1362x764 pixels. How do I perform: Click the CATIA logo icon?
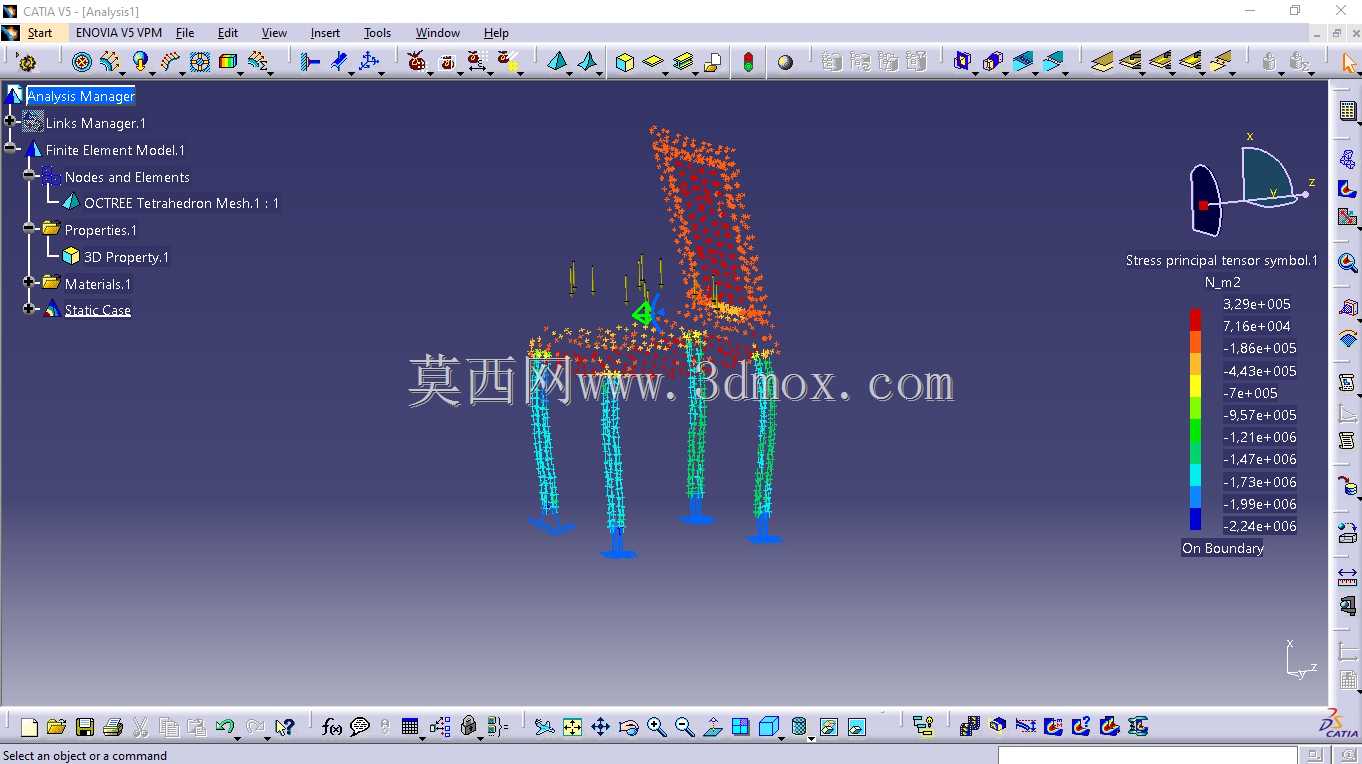1337,724
